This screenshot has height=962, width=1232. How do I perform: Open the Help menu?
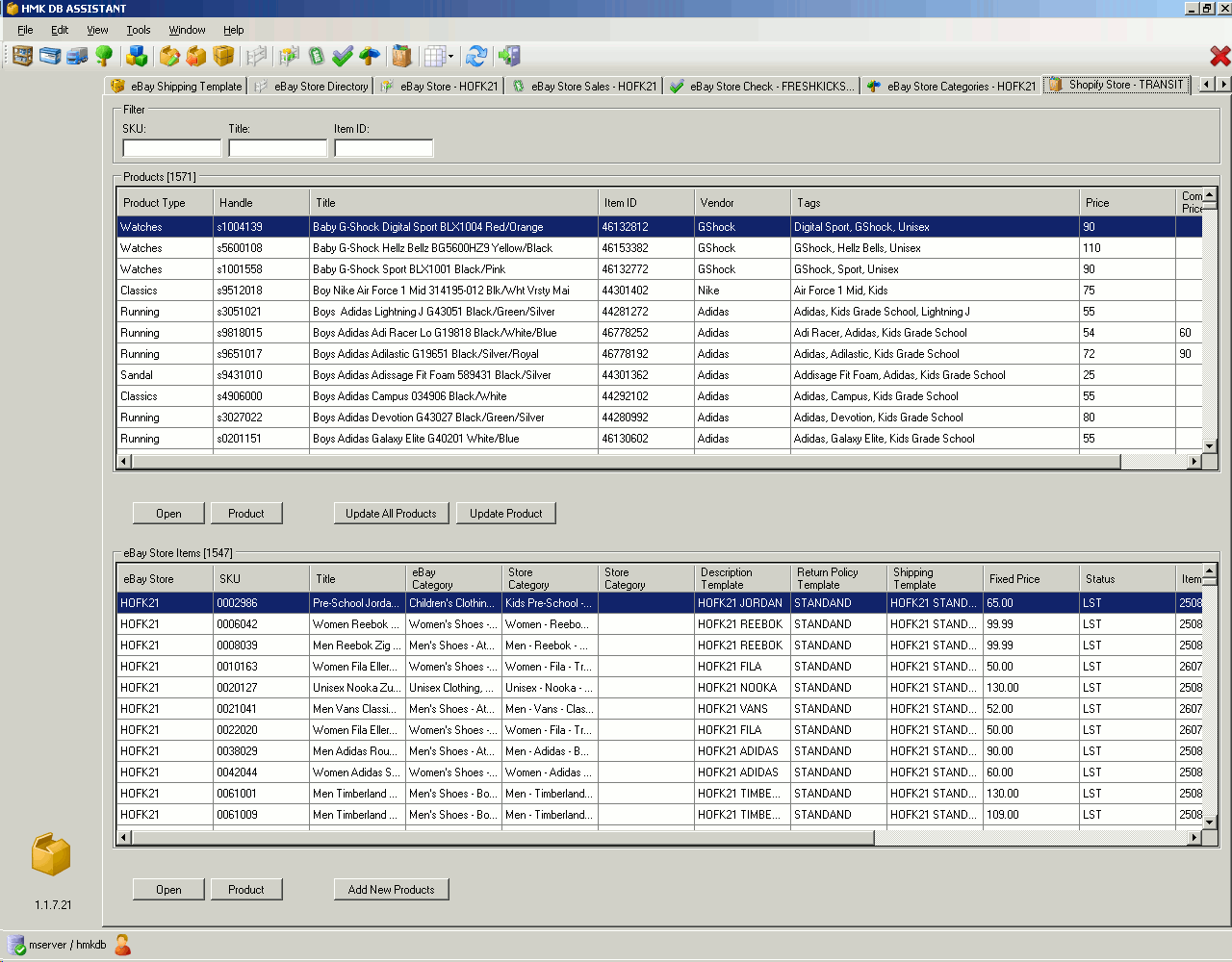point(234,30)
